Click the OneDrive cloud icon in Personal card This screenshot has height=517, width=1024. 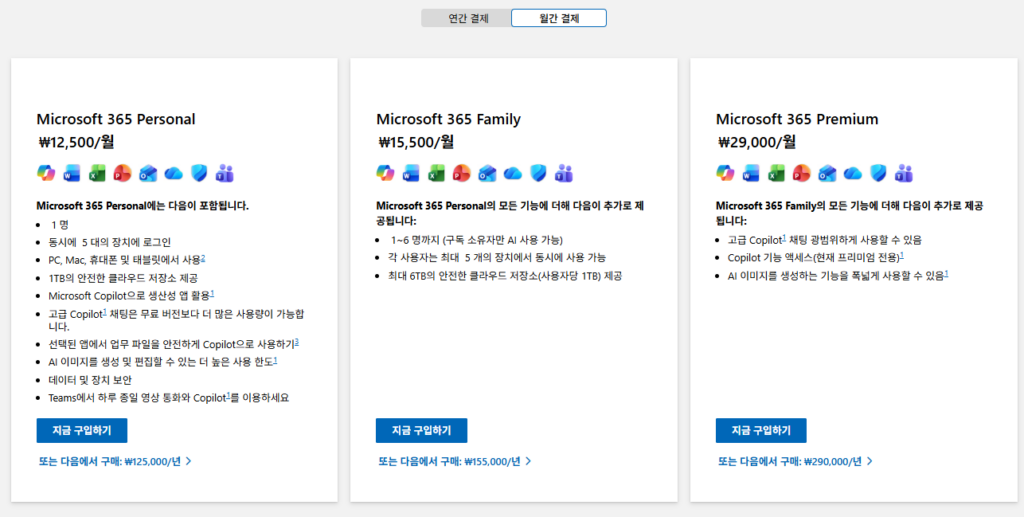(x=173, y=173)
